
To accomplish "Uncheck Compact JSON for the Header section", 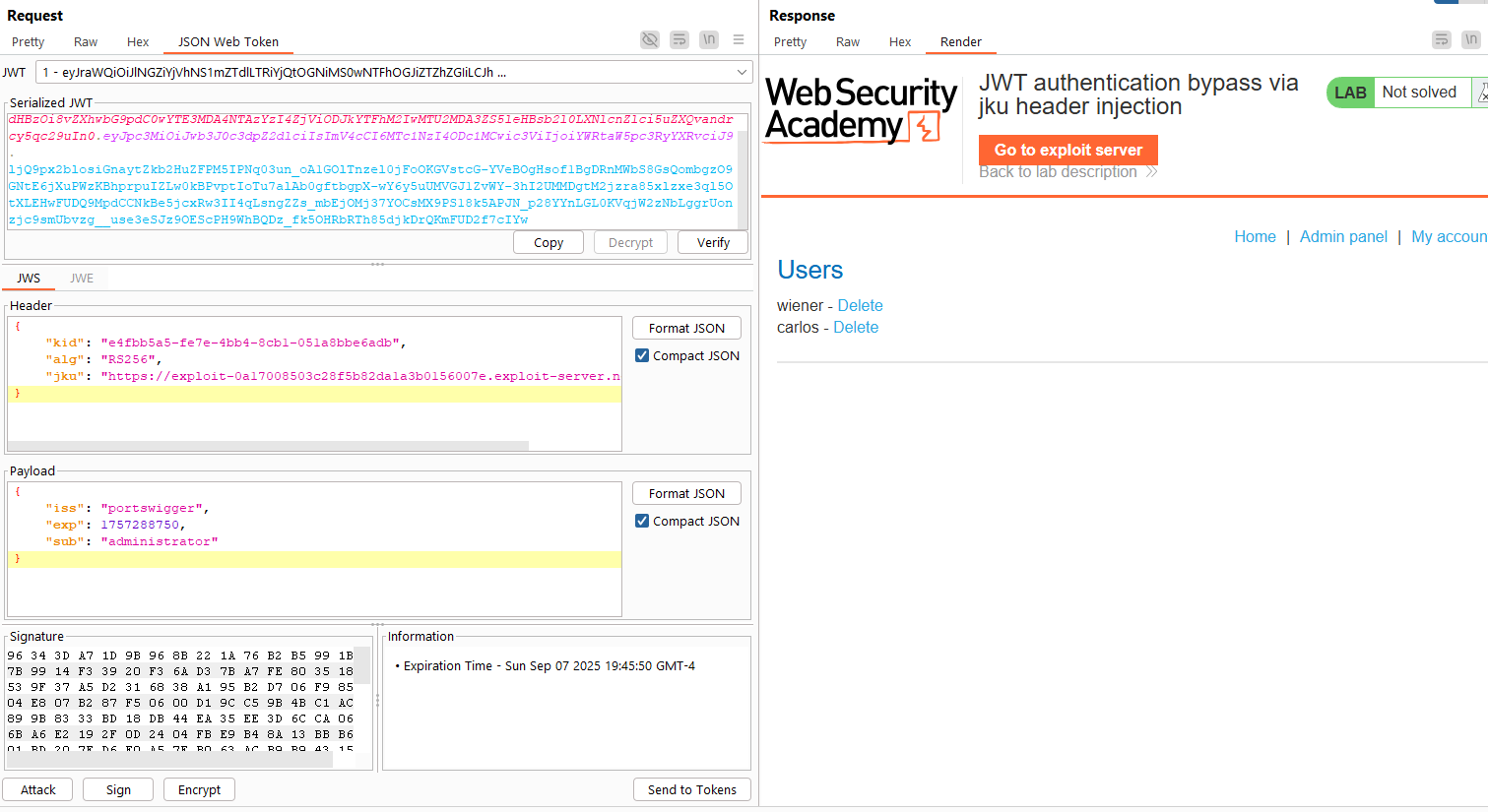I will pos(642,356).
